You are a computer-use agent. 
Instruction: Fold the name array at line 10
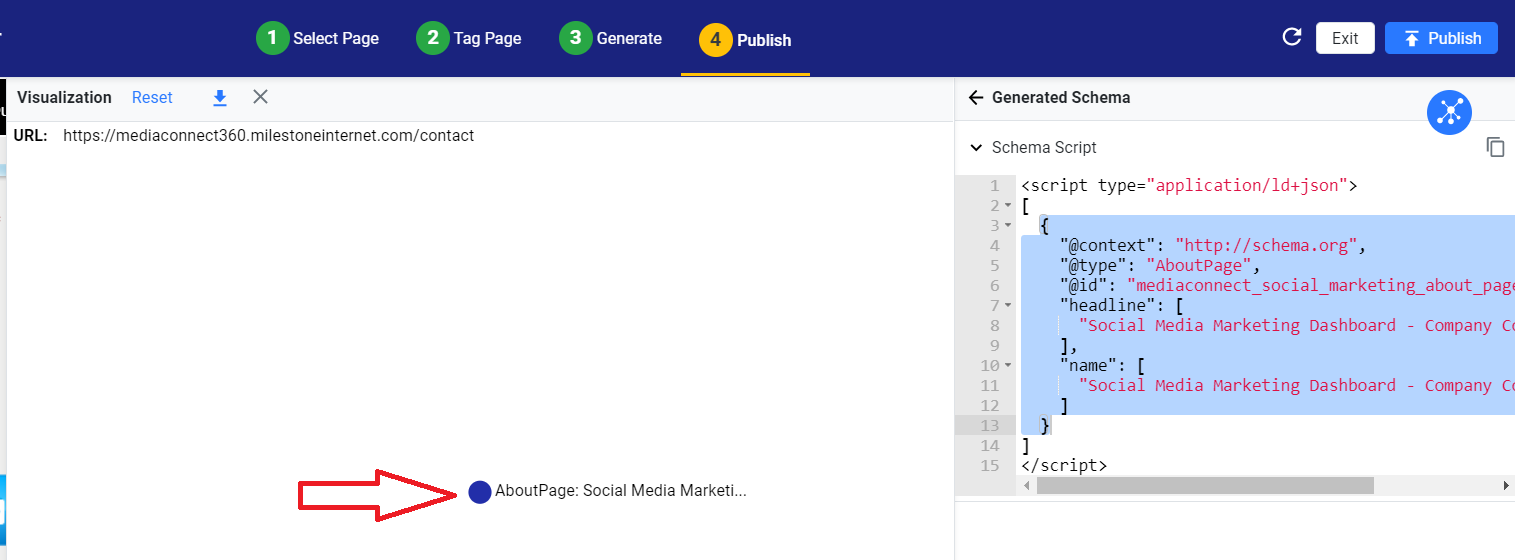[x=1008, y=365]
